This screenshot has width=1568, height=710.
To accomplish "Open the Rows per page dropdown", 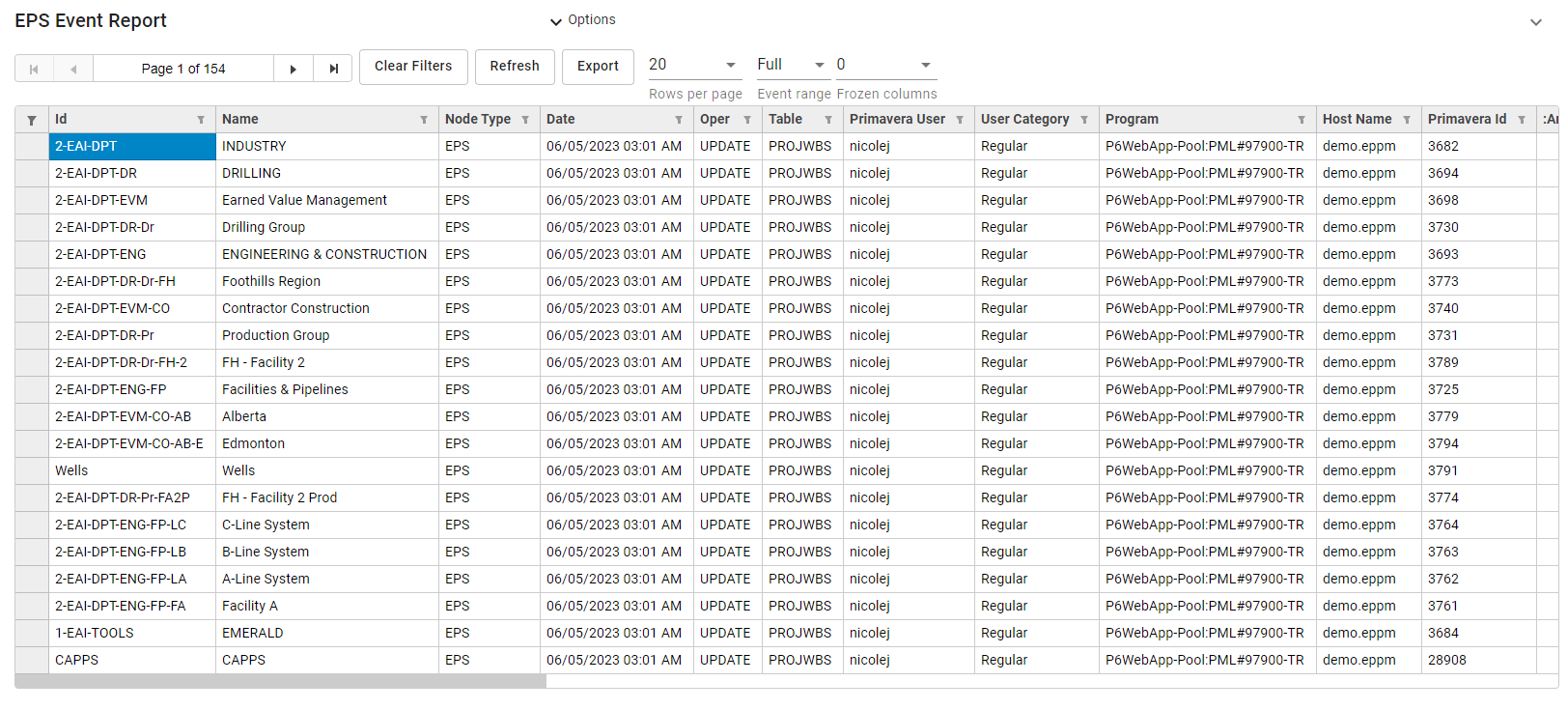I will pyautogui.click(x=693, y=65).
